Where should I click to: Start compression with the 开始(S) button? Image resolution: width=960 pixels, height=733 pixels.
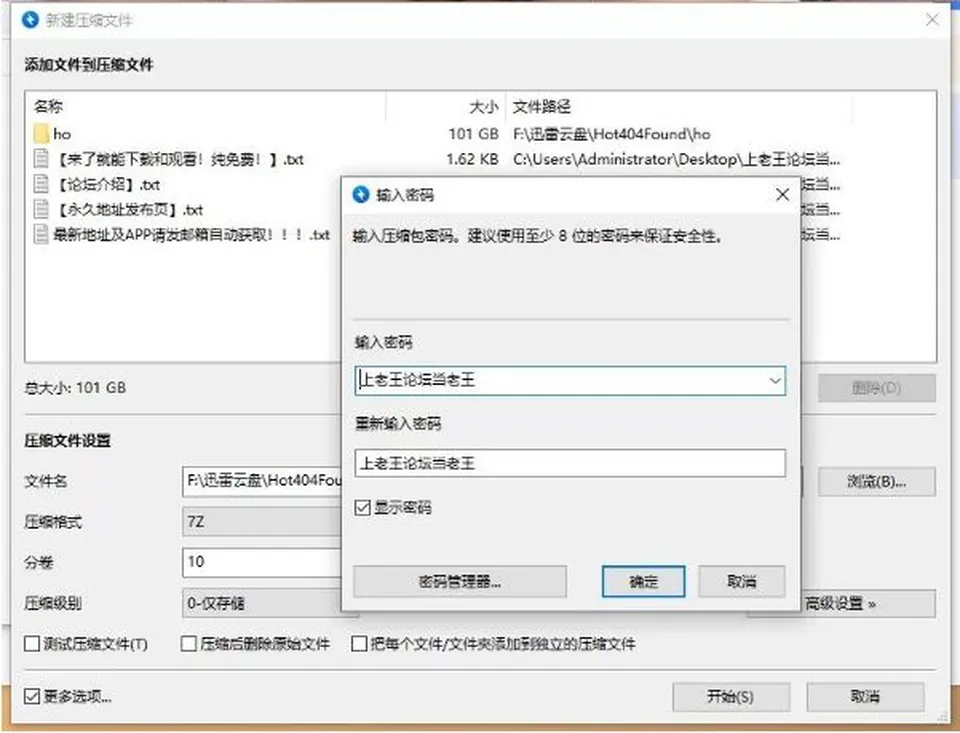point(731,697)
